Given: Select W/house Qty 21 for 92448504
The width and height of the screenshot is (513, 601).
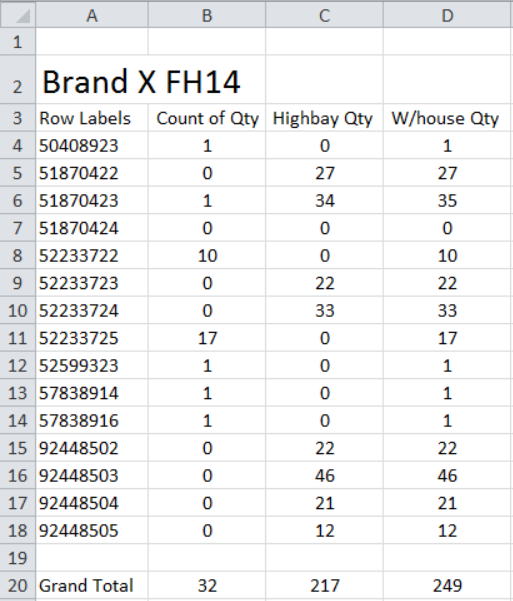Looking at the screenshot, I should 447,503.
